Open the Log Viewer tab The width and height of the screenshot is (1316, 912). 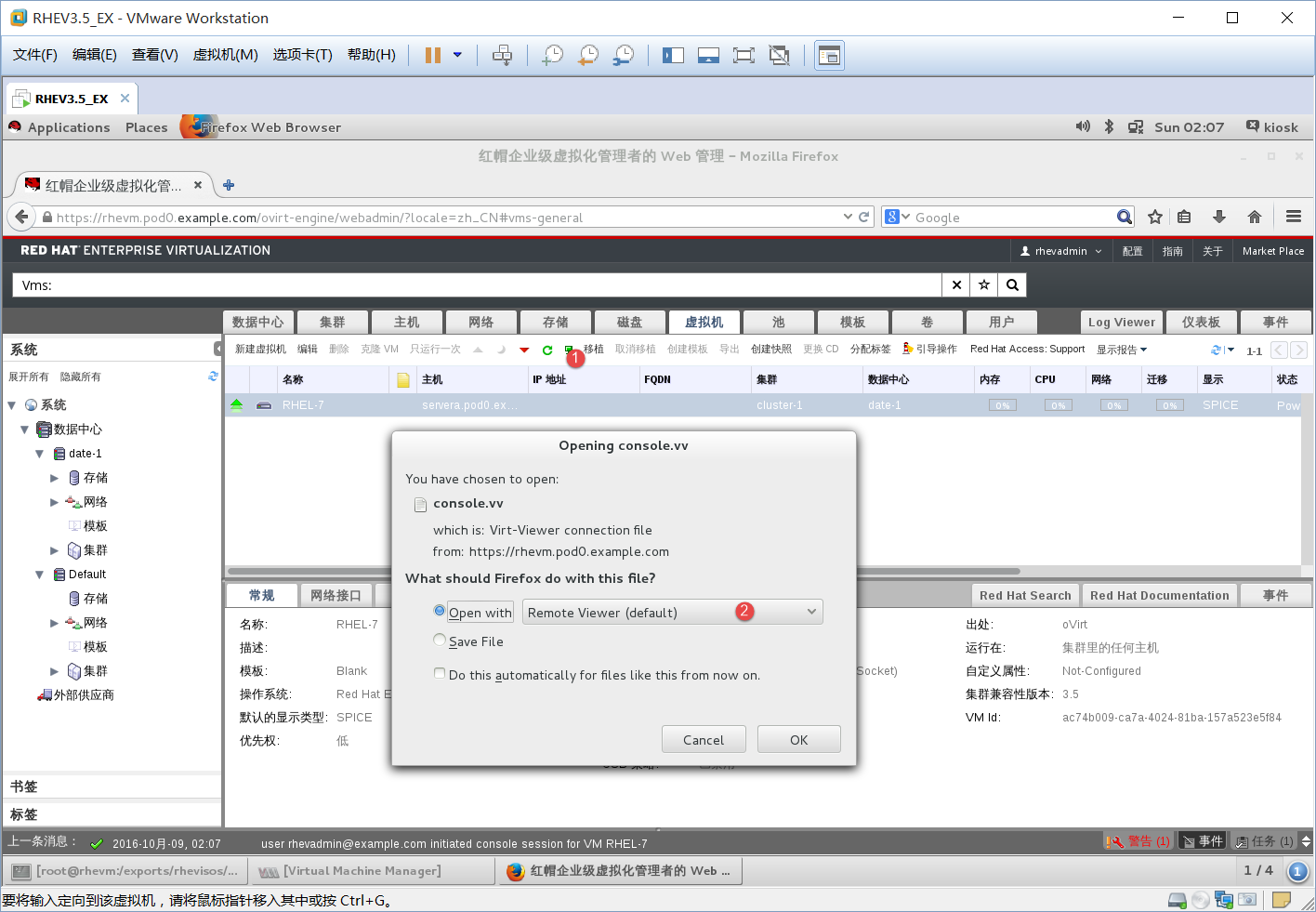pos(1121,322)
